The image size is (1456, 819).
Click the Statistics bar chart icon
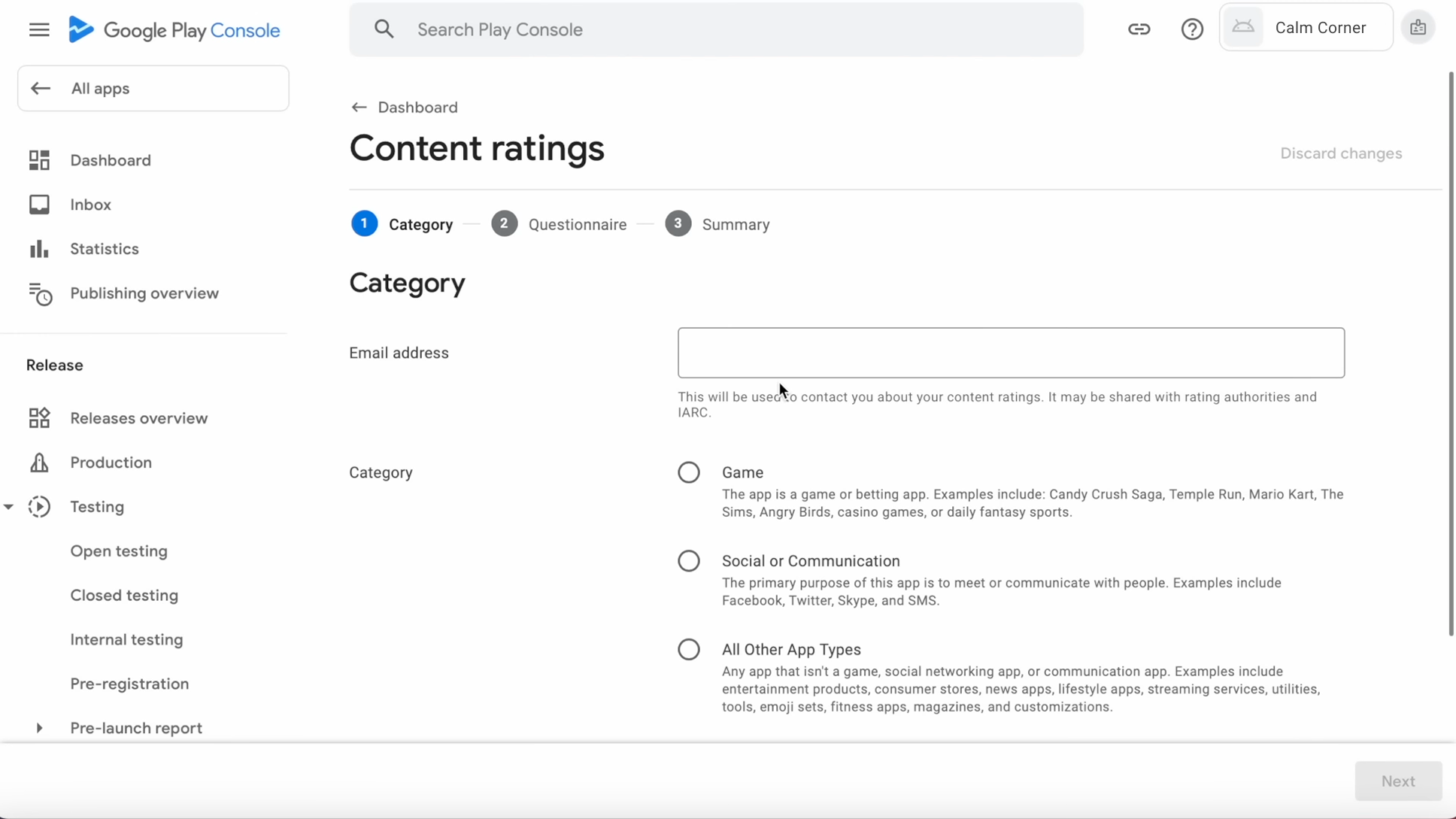39,249
